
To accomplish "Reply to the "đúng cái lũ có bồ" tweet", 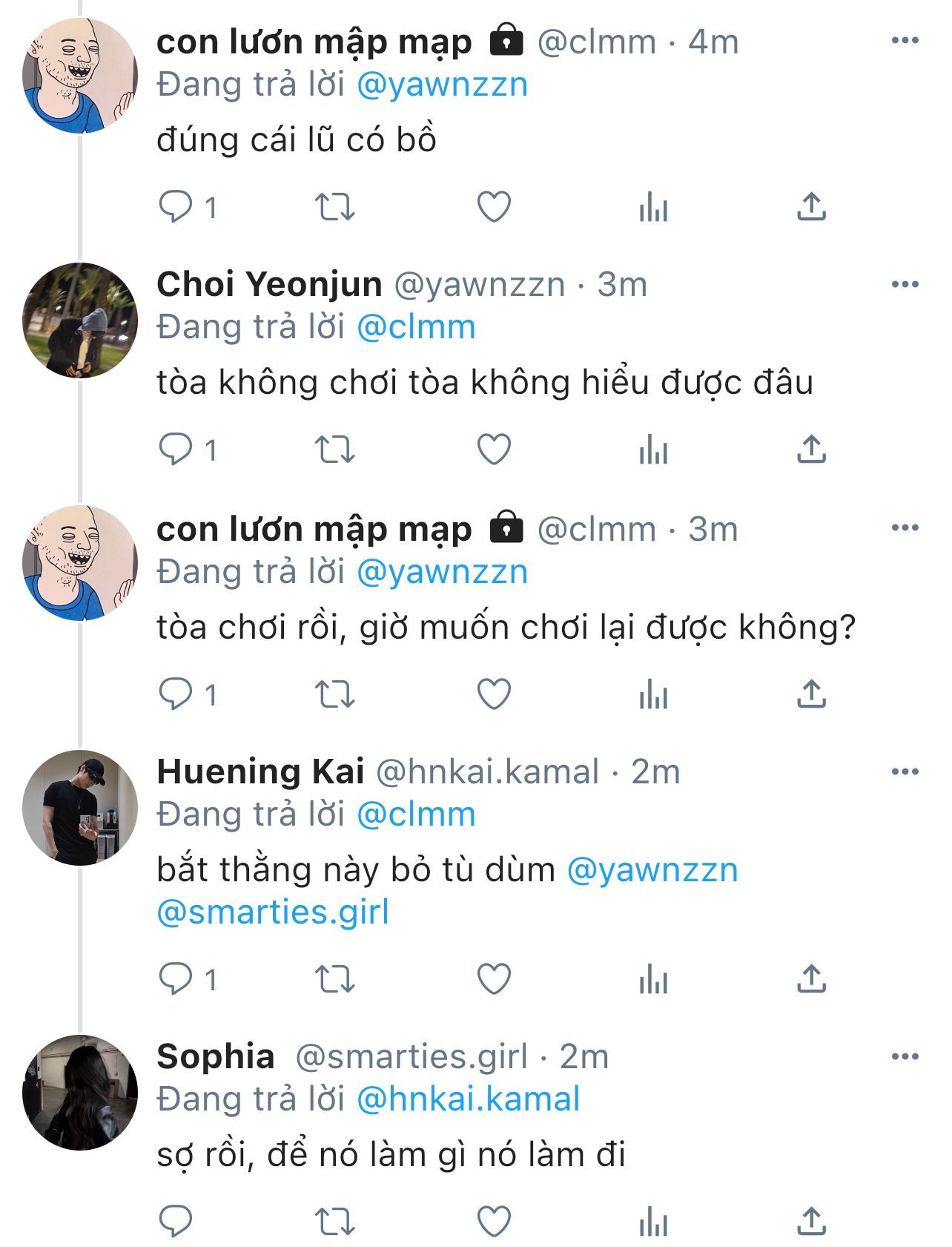I will click(176, 207).
